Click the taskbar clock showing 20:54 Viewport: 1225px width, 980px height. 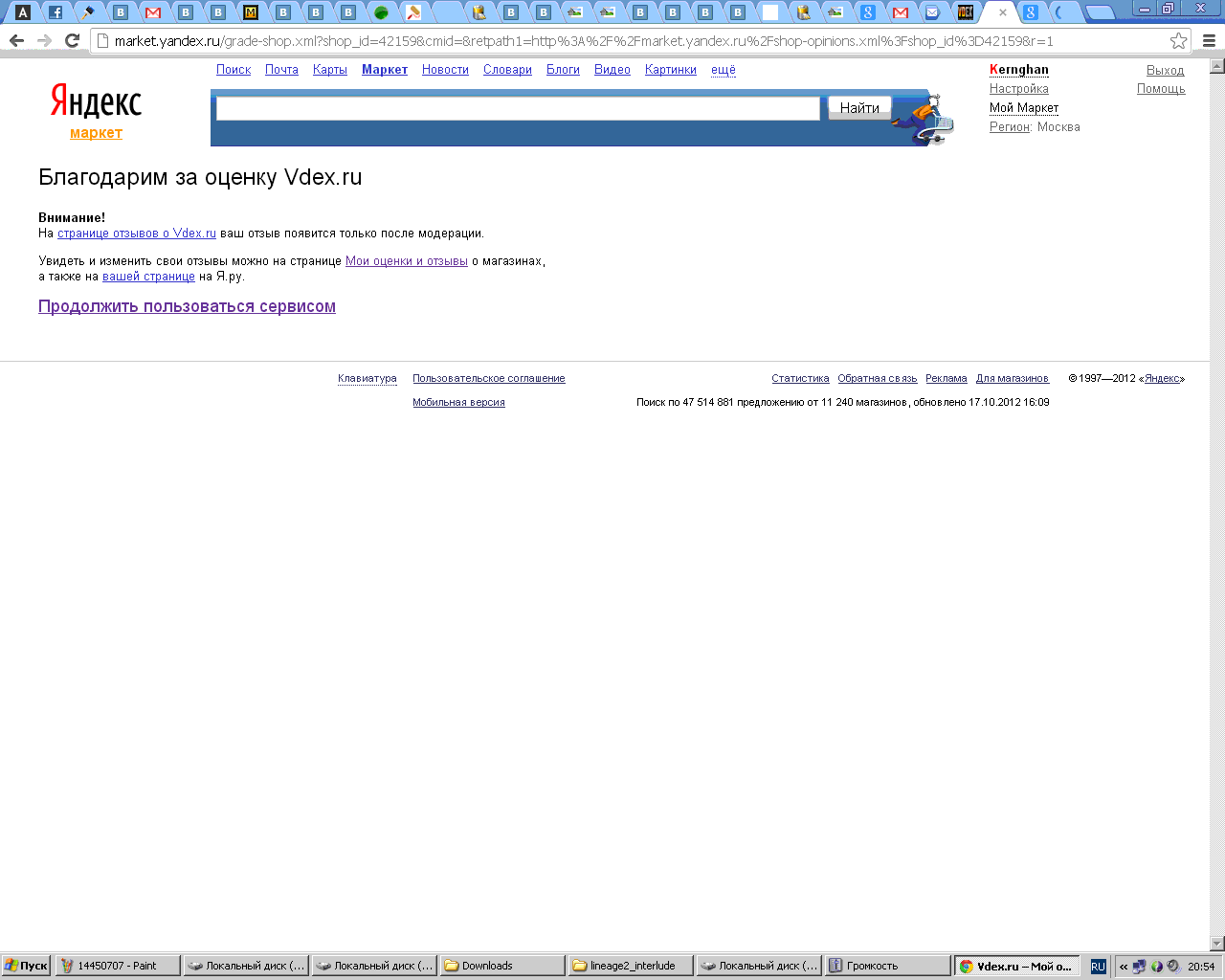click(x=1201, y=967)
